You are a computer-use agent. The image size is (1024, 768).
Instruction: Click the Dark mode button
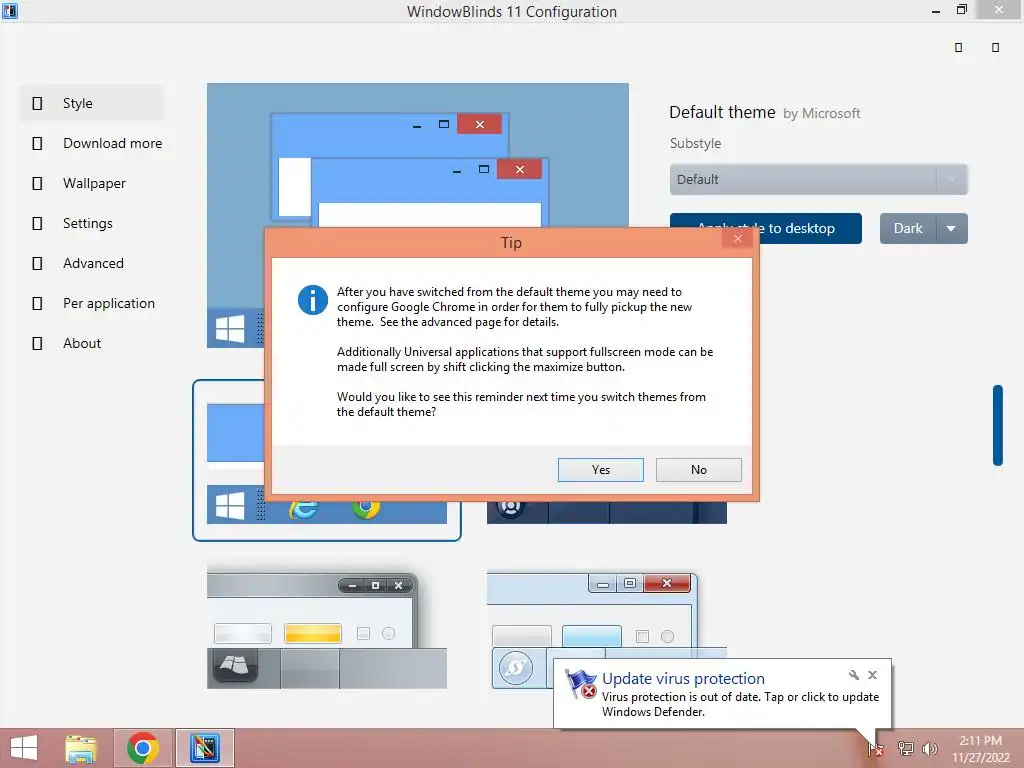click(908, 229)
